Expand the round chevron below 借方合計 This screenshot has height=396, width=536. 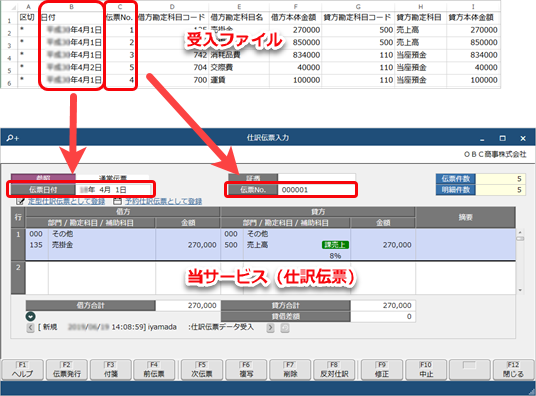coord(30,316)
